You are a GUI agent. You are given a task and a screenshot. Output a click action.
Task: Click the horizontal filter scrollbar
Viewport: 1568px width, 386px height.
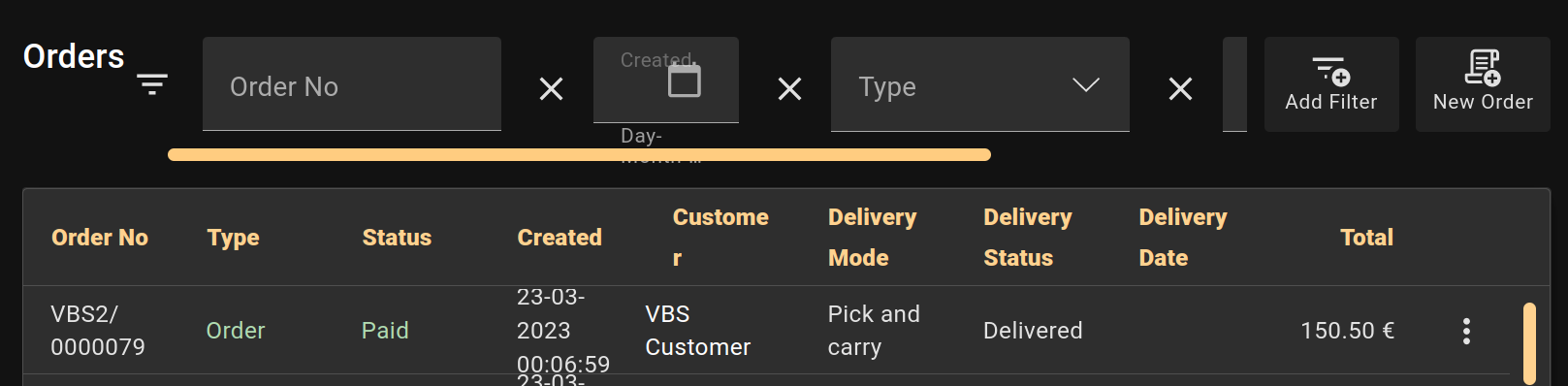click(x=579, y=154)
